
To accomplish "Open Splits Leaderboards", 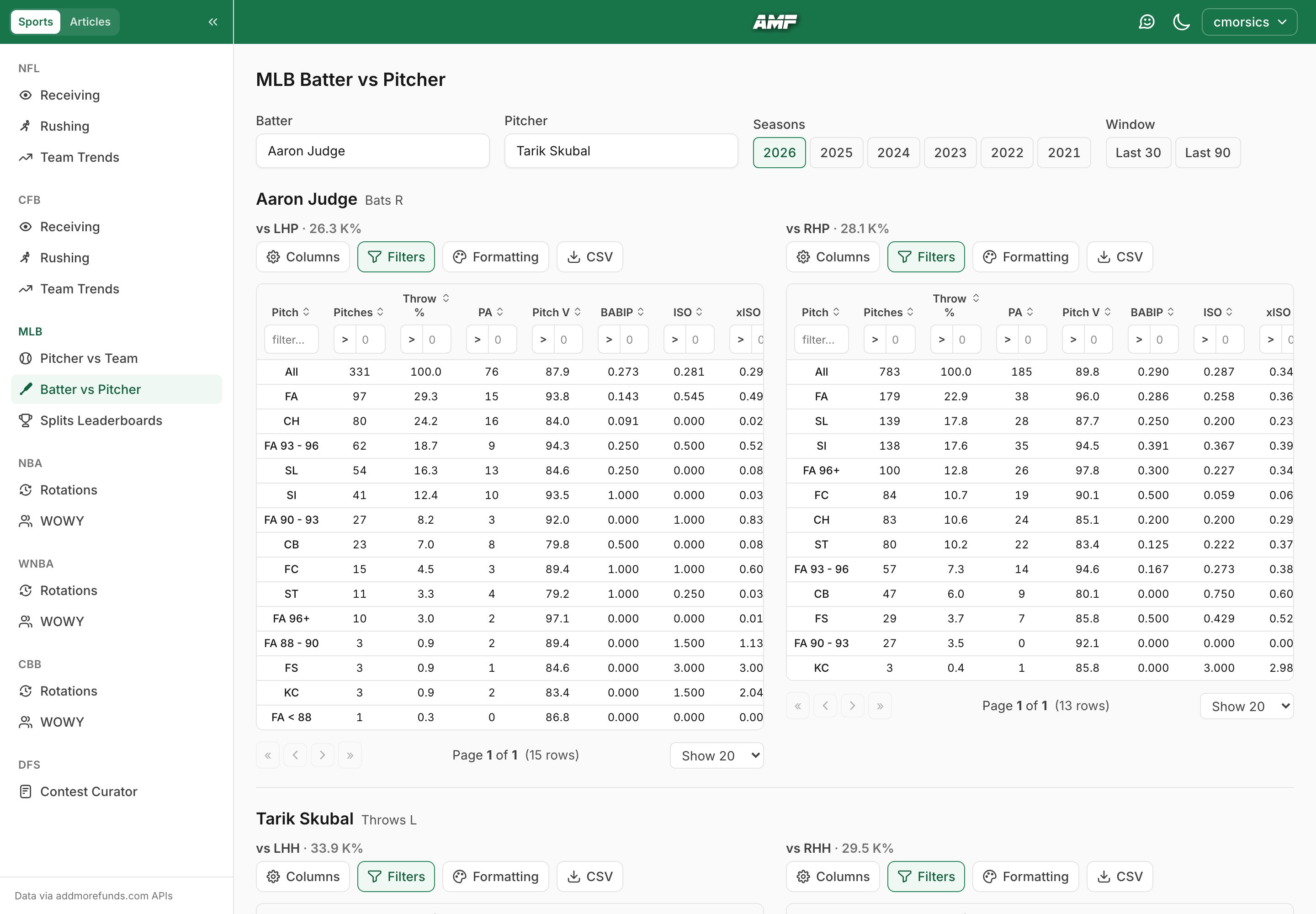I will (x=101, y=420).
